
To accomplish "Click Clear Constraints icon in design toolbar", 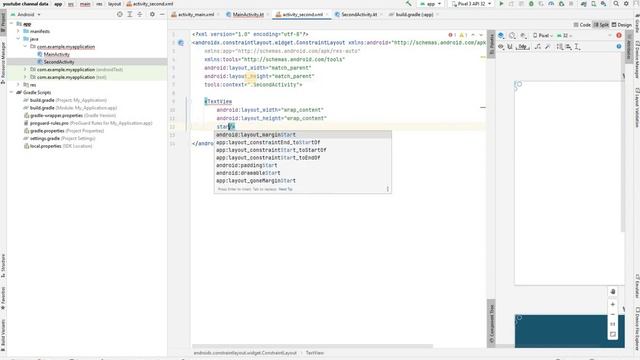I will (x=538, y=47).
